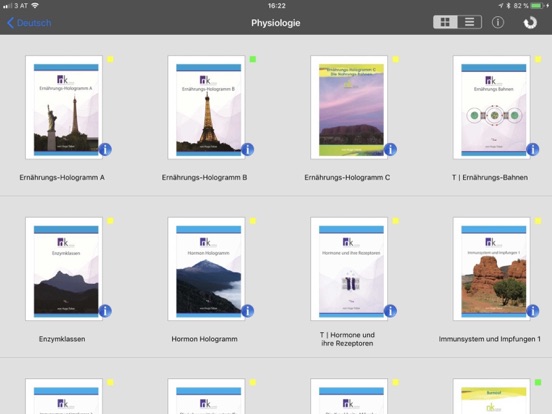Tap the refresh sync icon
This screenshot has width=552, height=414.
point(530,23)
